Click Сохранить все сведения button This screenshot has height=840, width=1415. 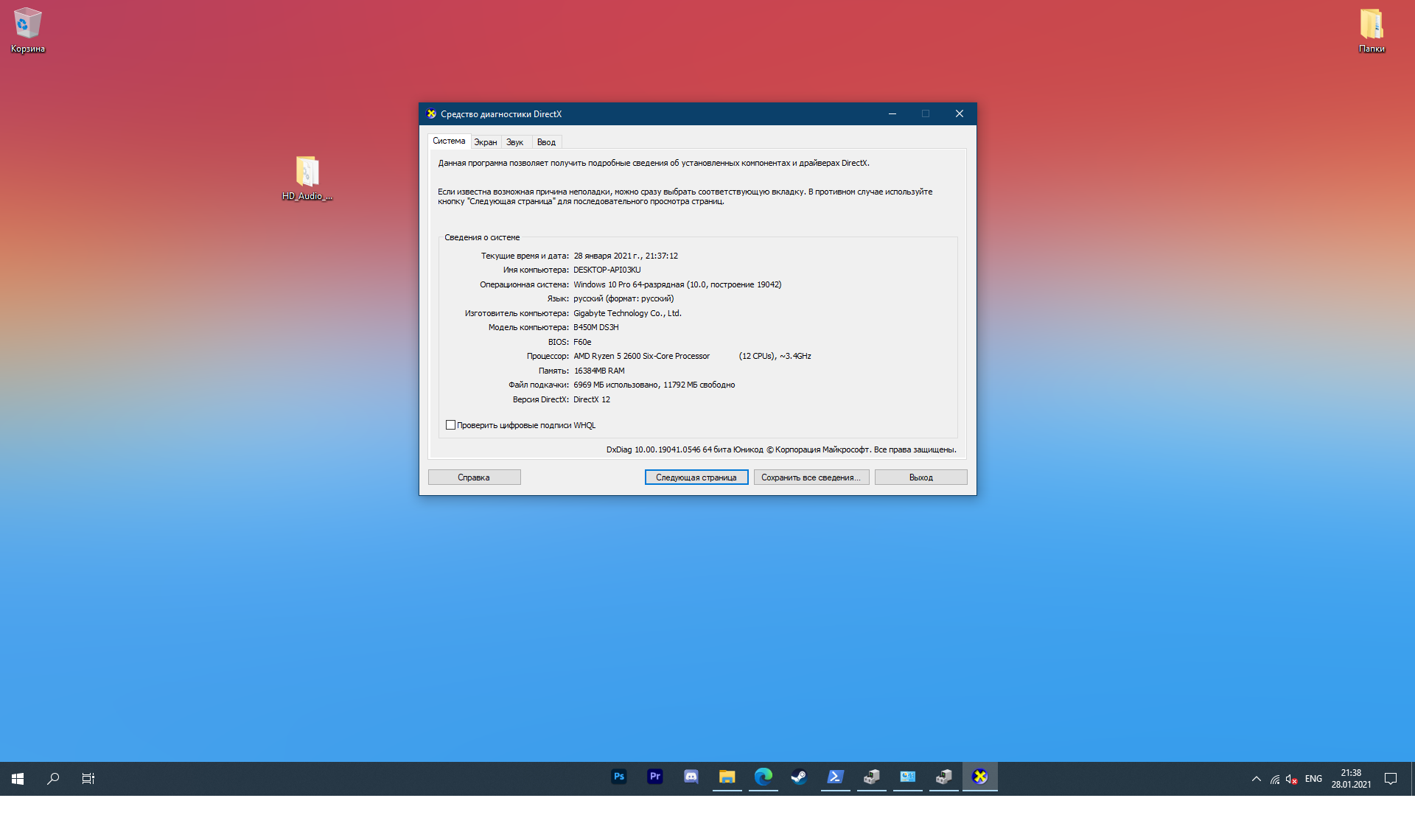click(811, 477)
